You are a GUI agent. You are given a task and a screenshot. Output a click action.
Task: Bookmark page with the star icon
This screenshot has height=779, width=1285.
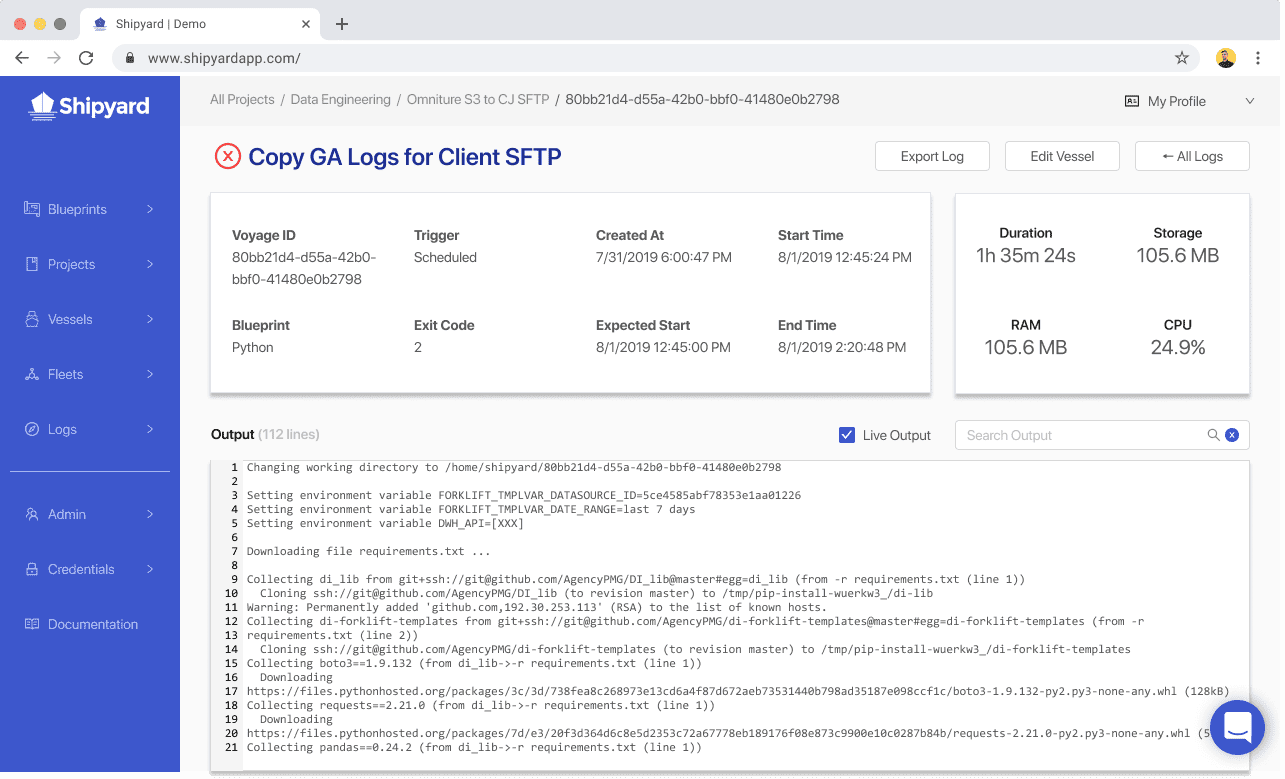tap(1181, 58)
